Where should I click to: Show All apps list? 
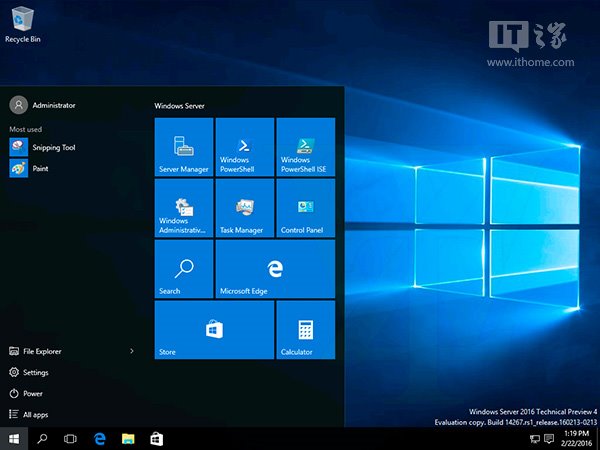pyautogui.click(x=29, y=414)
